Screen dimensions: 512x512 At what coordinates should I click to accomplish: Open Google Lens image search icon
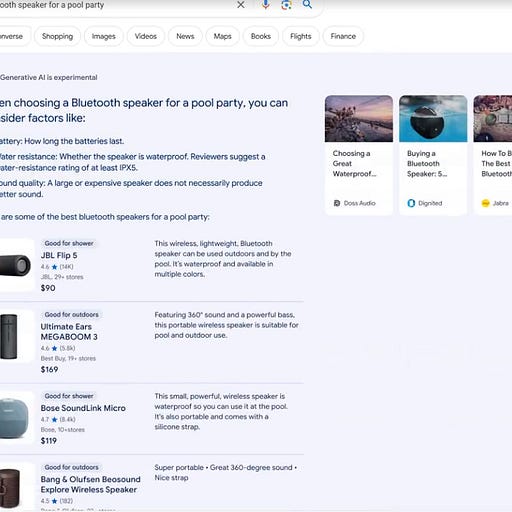[286, 4]
